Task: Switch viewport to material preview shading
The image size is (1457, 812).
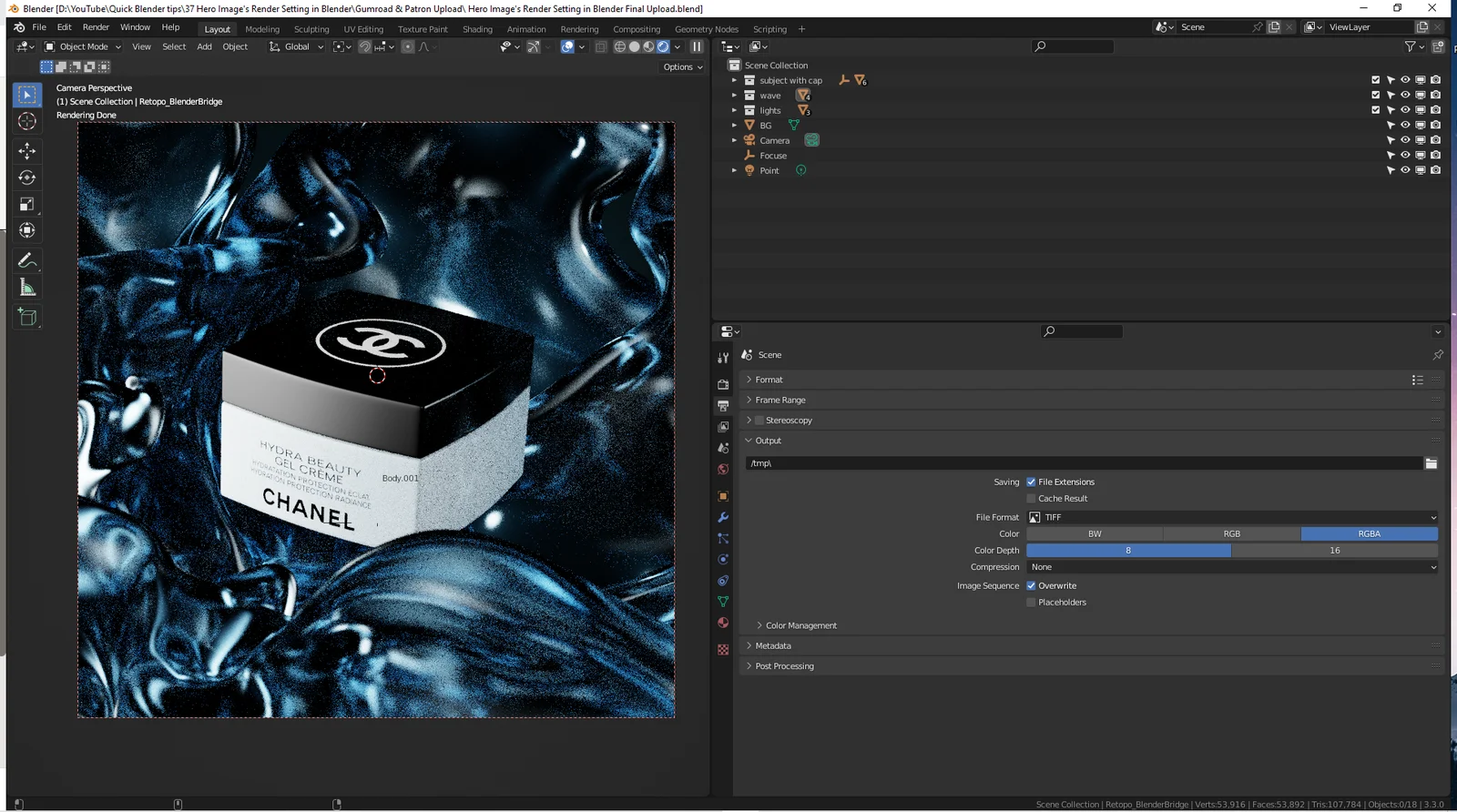Action: (x=648, y=46)
